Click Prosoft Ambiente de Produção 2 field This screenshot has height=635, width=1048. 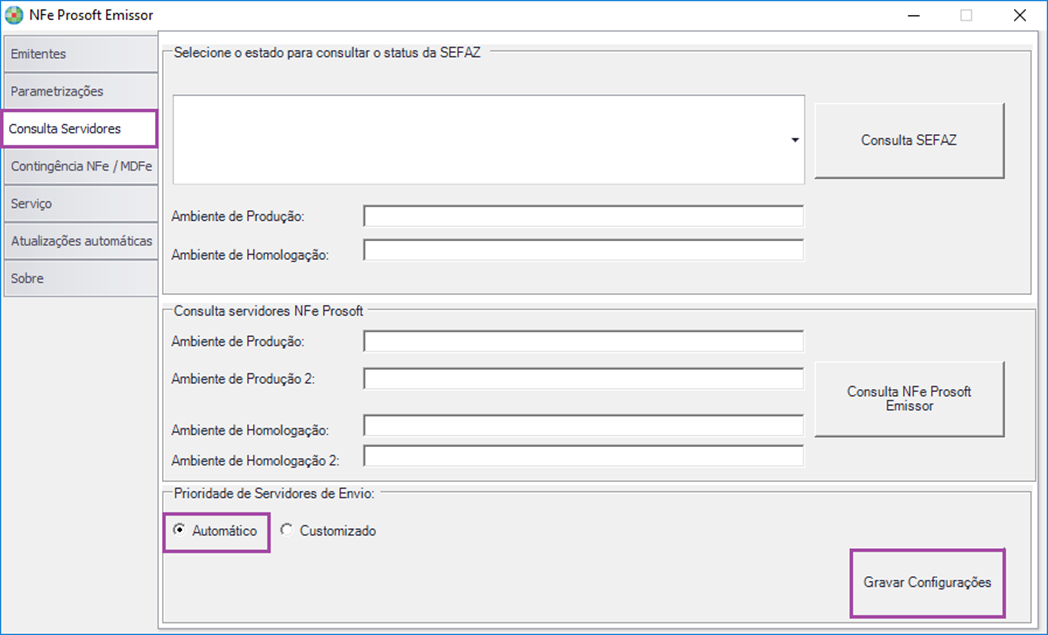coord(583,378)
